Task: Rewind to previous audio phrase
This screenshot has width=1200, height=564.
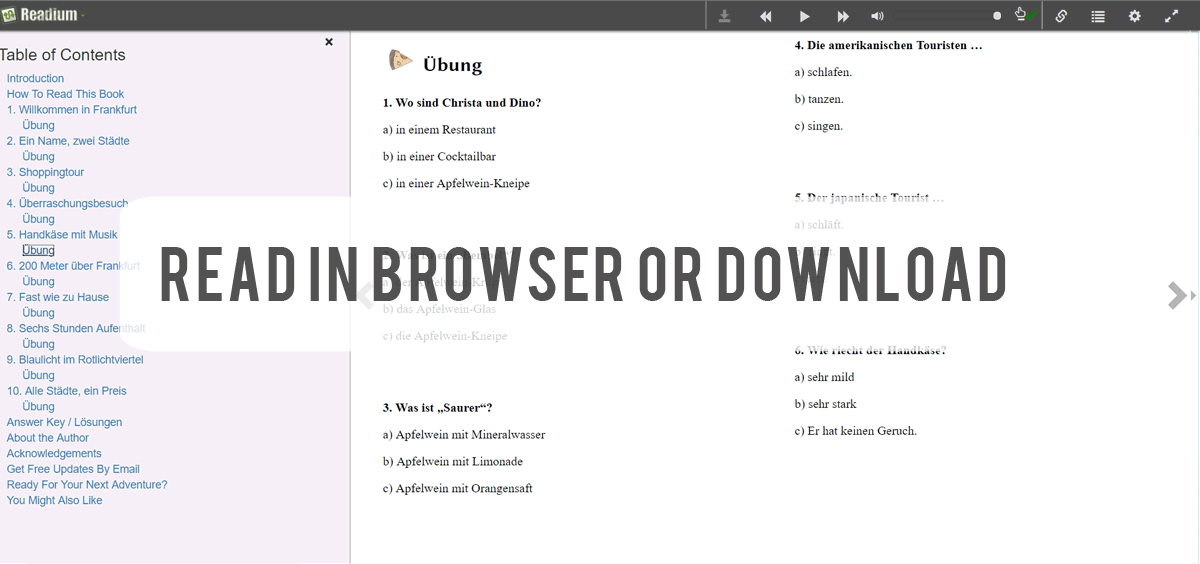Action: (766, 16)
